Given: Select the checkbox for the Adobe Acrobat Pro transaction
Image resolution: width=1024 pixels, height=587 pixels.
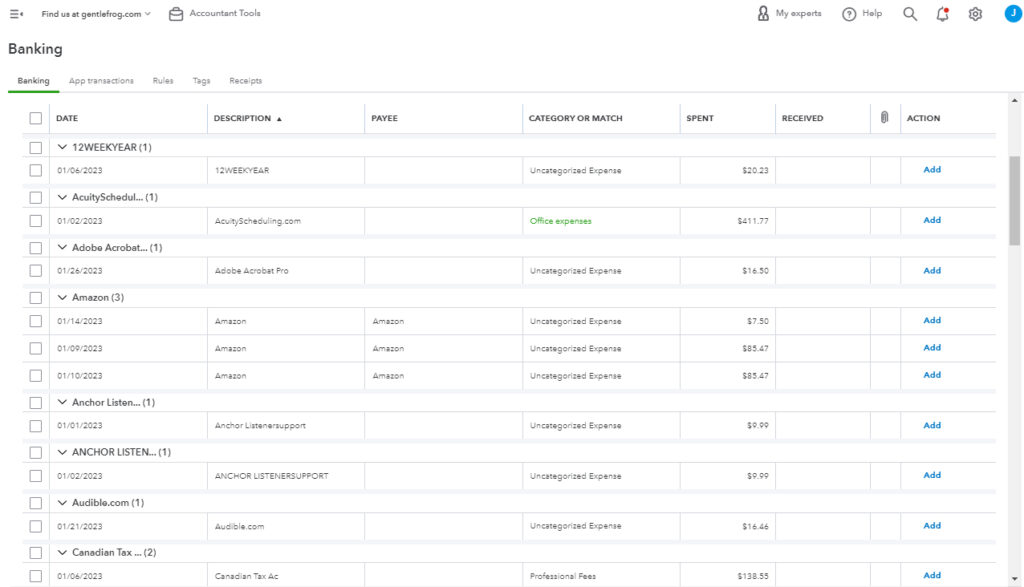Looking at the screenshot, I should (36, 270).
